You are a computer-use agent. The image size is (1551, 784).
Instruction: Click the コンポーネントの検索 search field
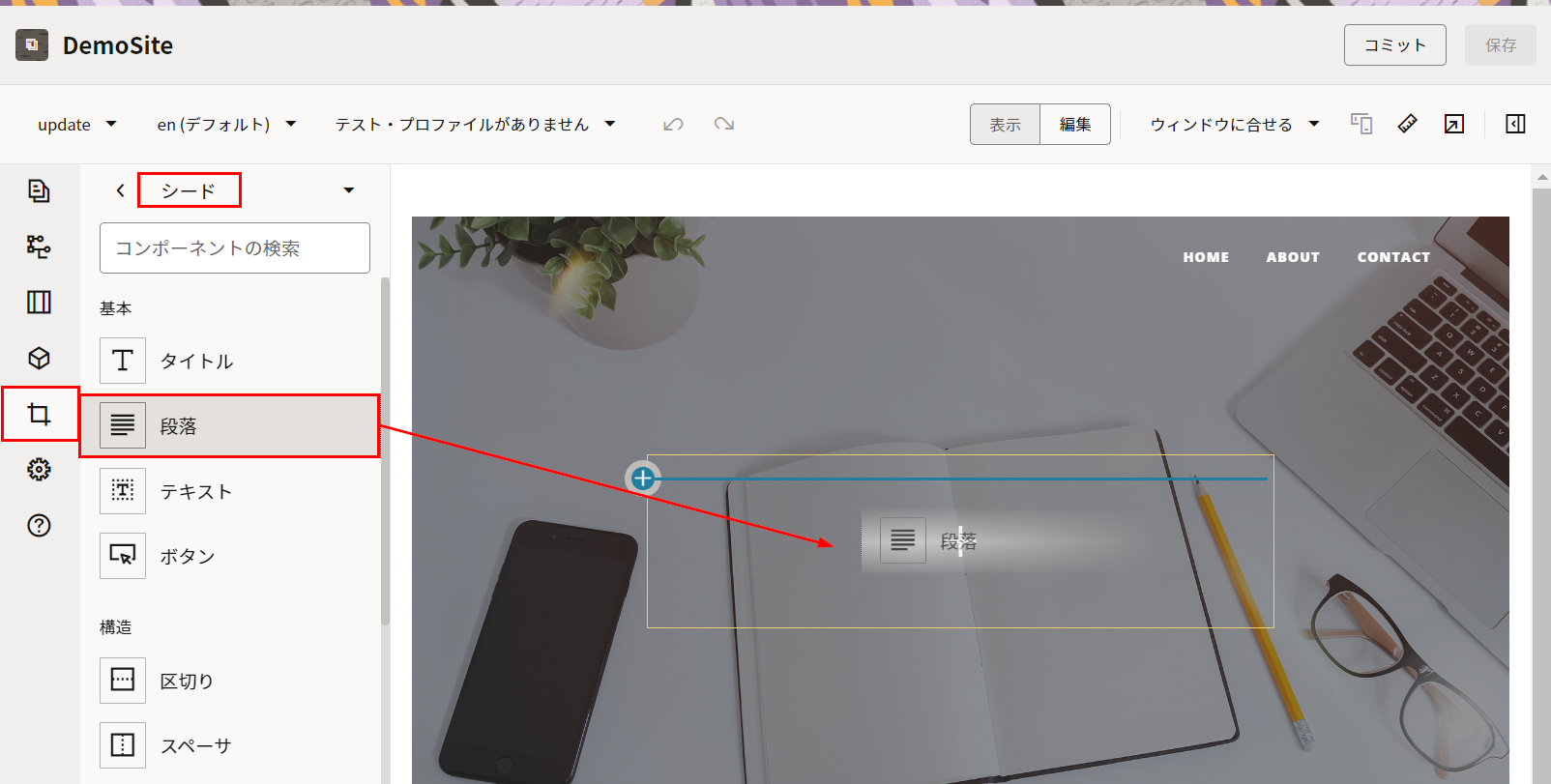point(235,247)
